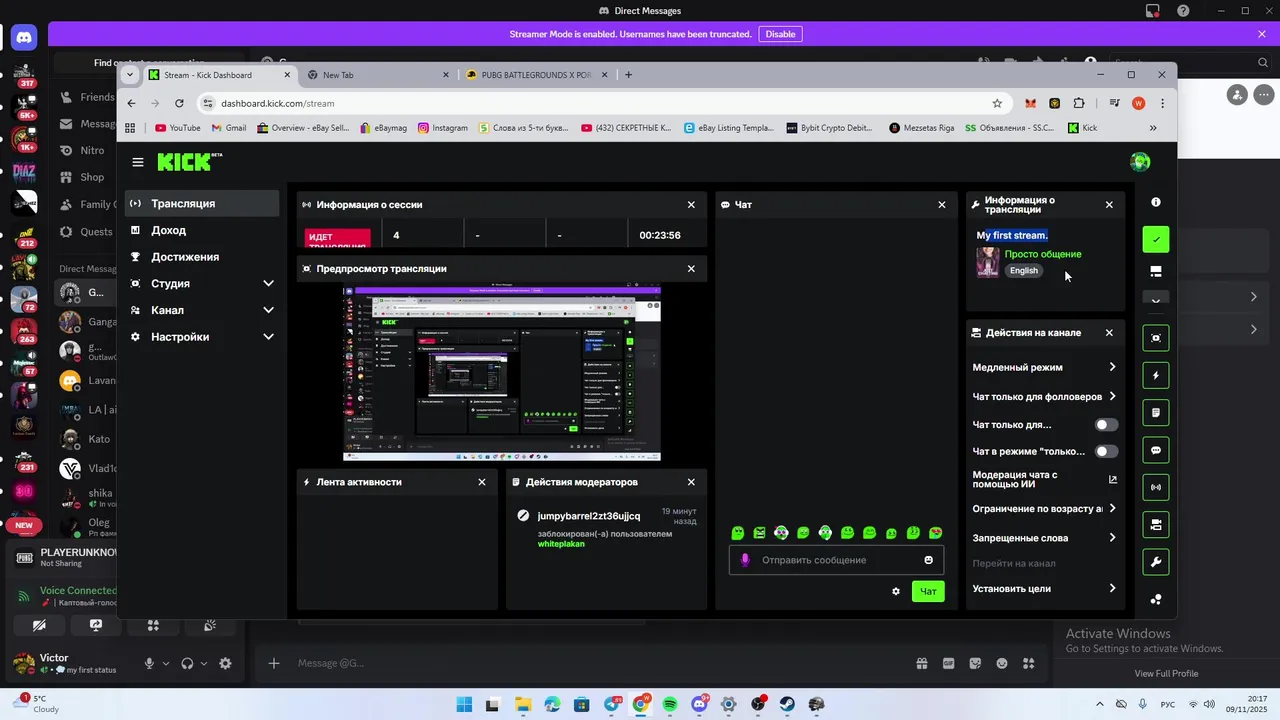1280x720 pixels.
Task: Open Kick bookmark in bookmarks bar
Action: click(x=1083, y=128)
